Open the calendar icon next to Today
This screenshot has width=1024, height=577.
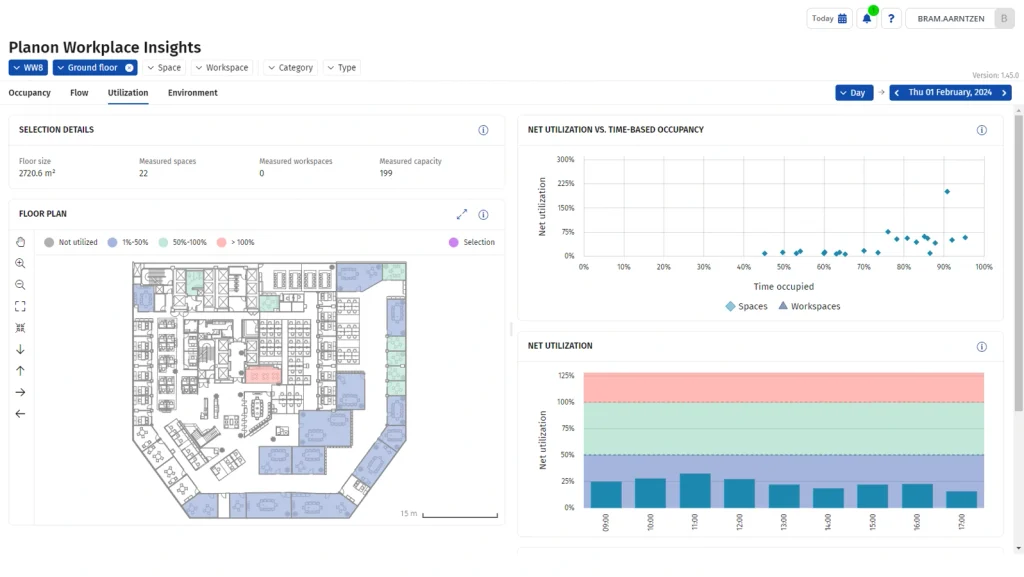click(x=842, y=18)
